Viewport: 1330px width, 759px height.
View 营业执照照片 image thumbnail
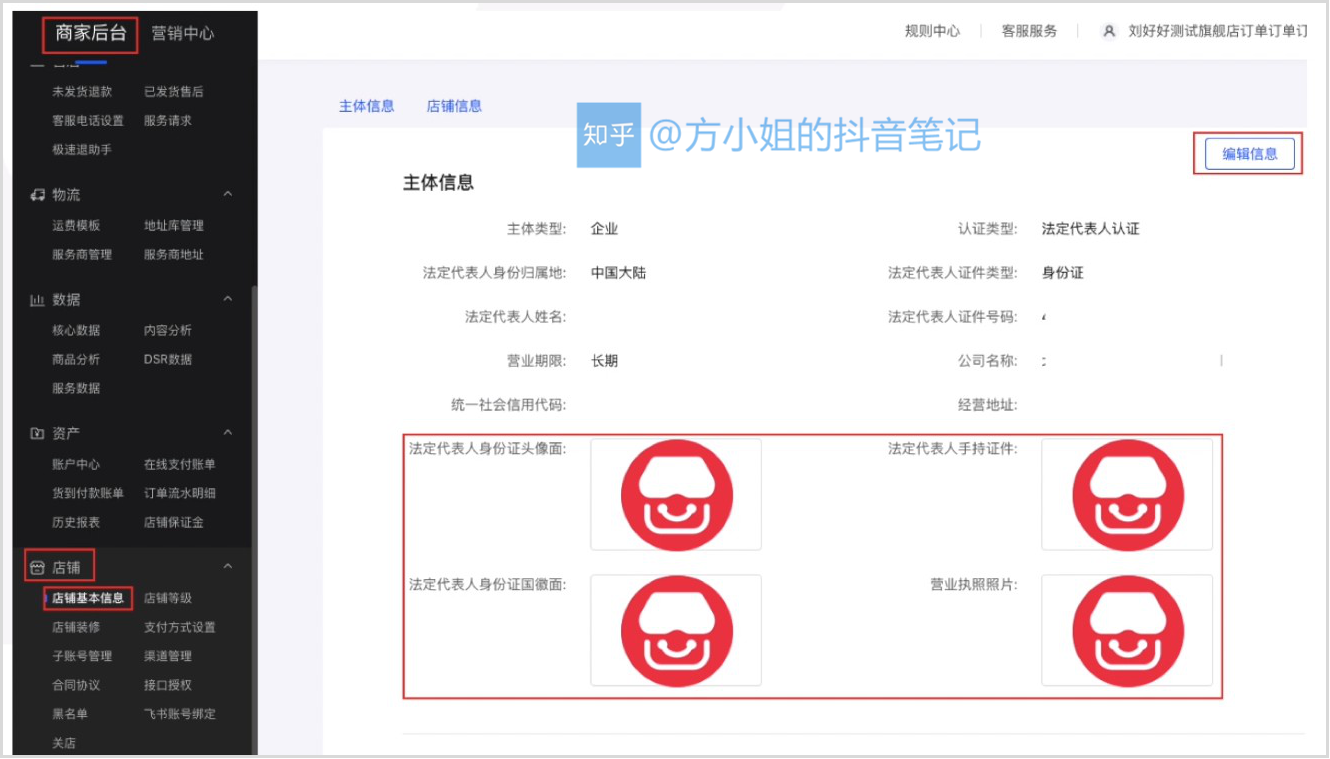pyautogui.click(x=1127, y=630)
